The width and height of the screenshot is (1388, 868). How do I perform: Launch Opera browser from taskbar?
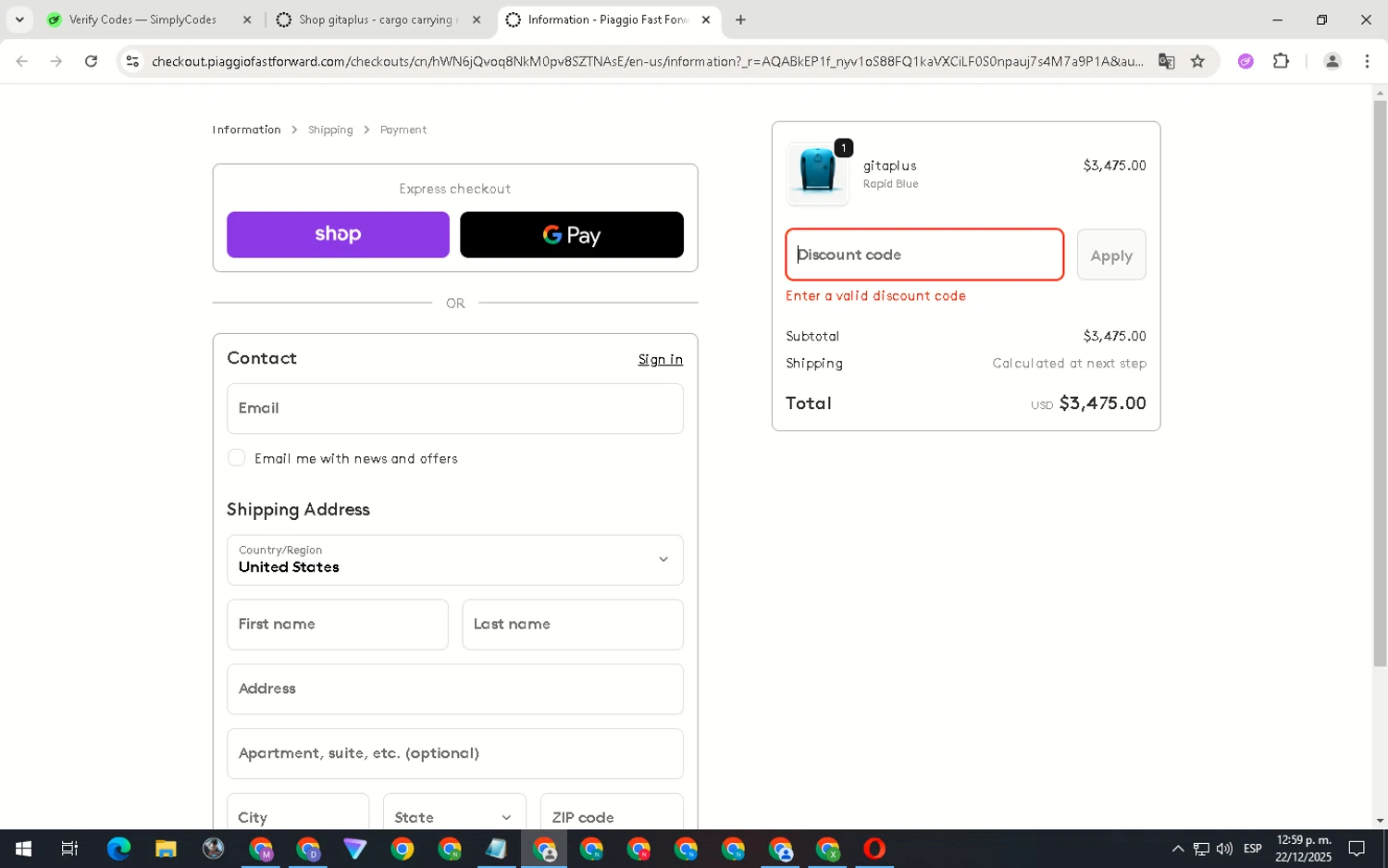point(874,849)
